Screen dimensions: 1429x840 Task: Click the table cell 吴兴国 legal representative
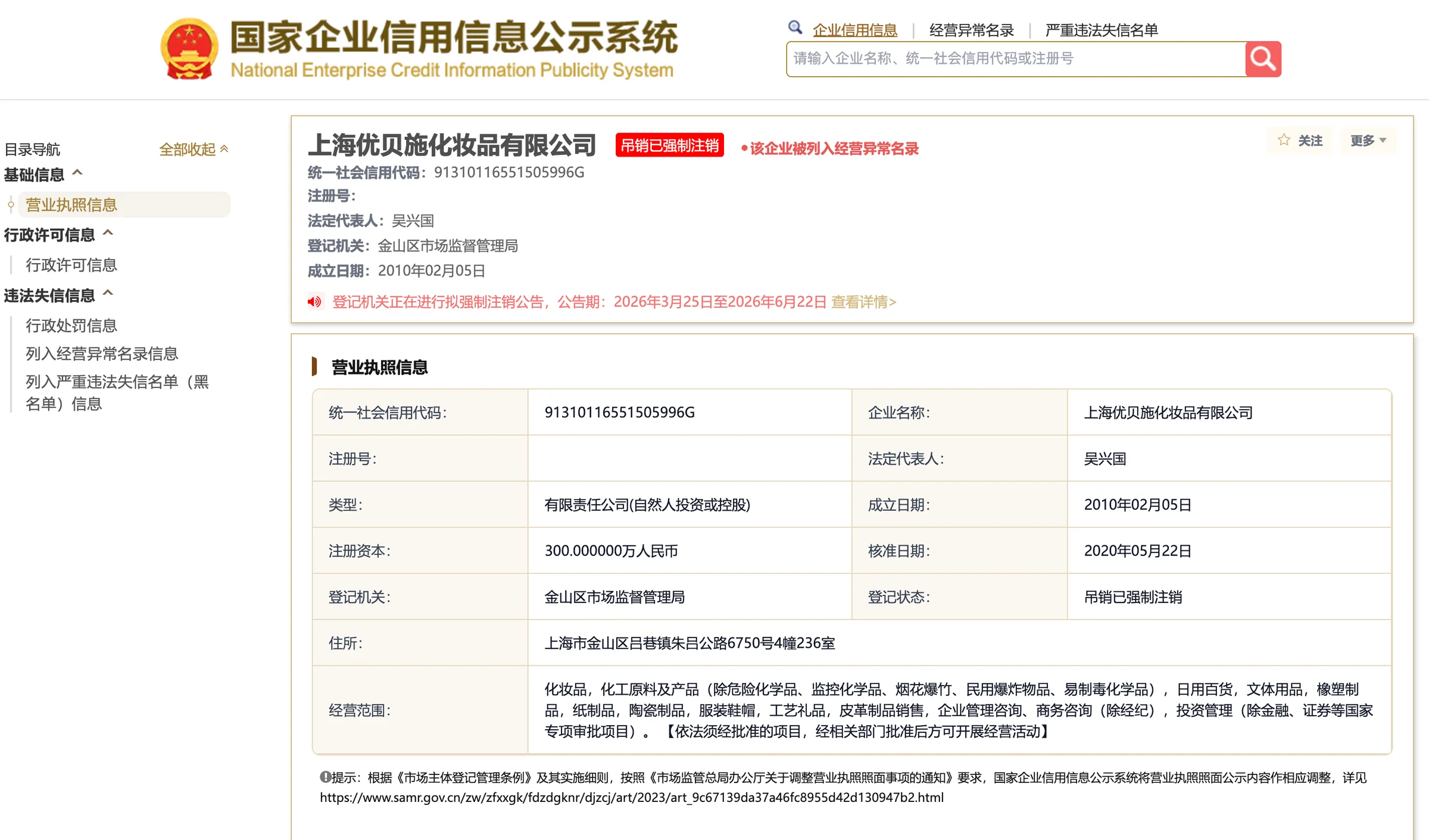(x=1105, y=458)
